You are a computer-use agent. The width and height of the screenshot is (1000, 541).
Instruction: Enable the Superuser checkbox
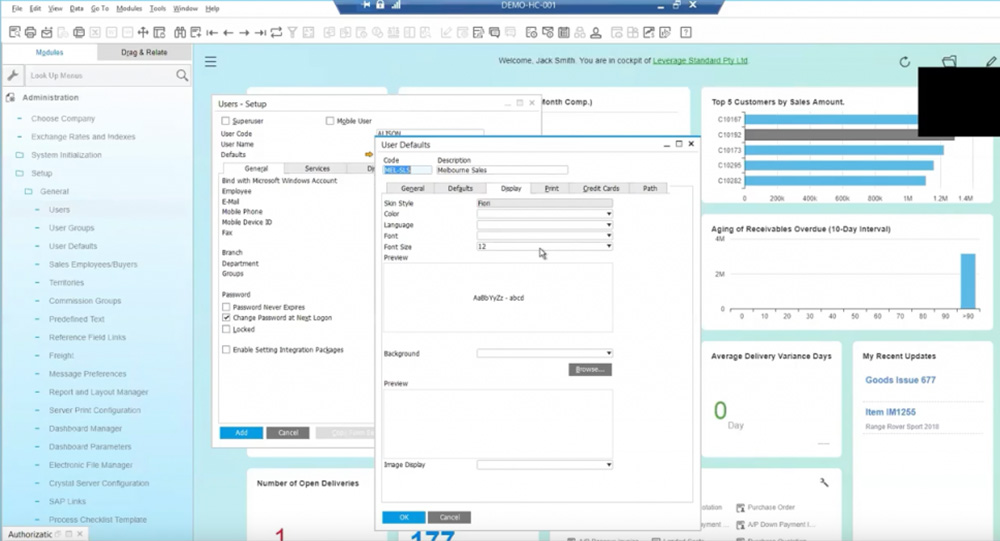tap(225, 121)
